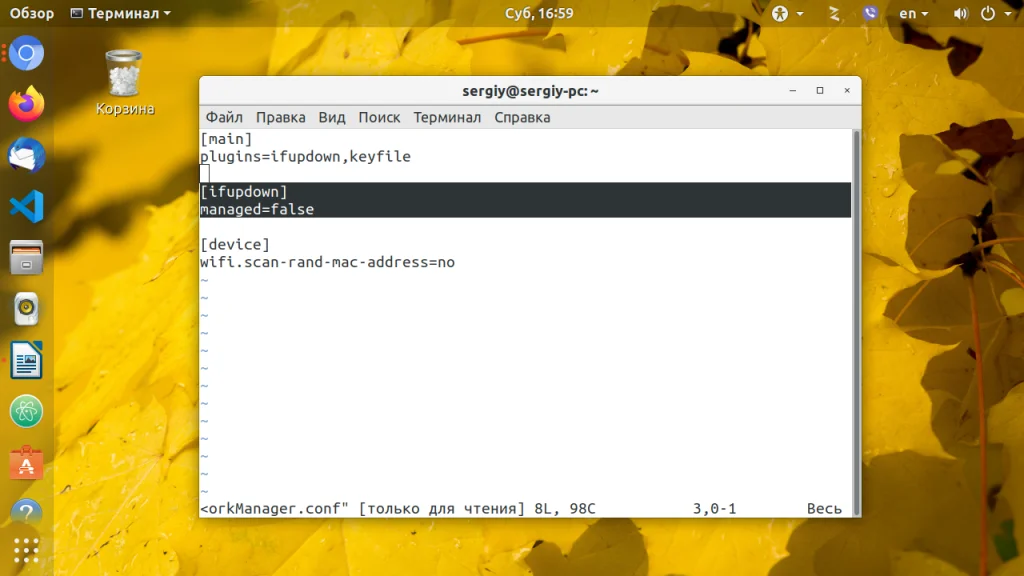
Task: Maximize the terminal window
Action: [820, 91]
